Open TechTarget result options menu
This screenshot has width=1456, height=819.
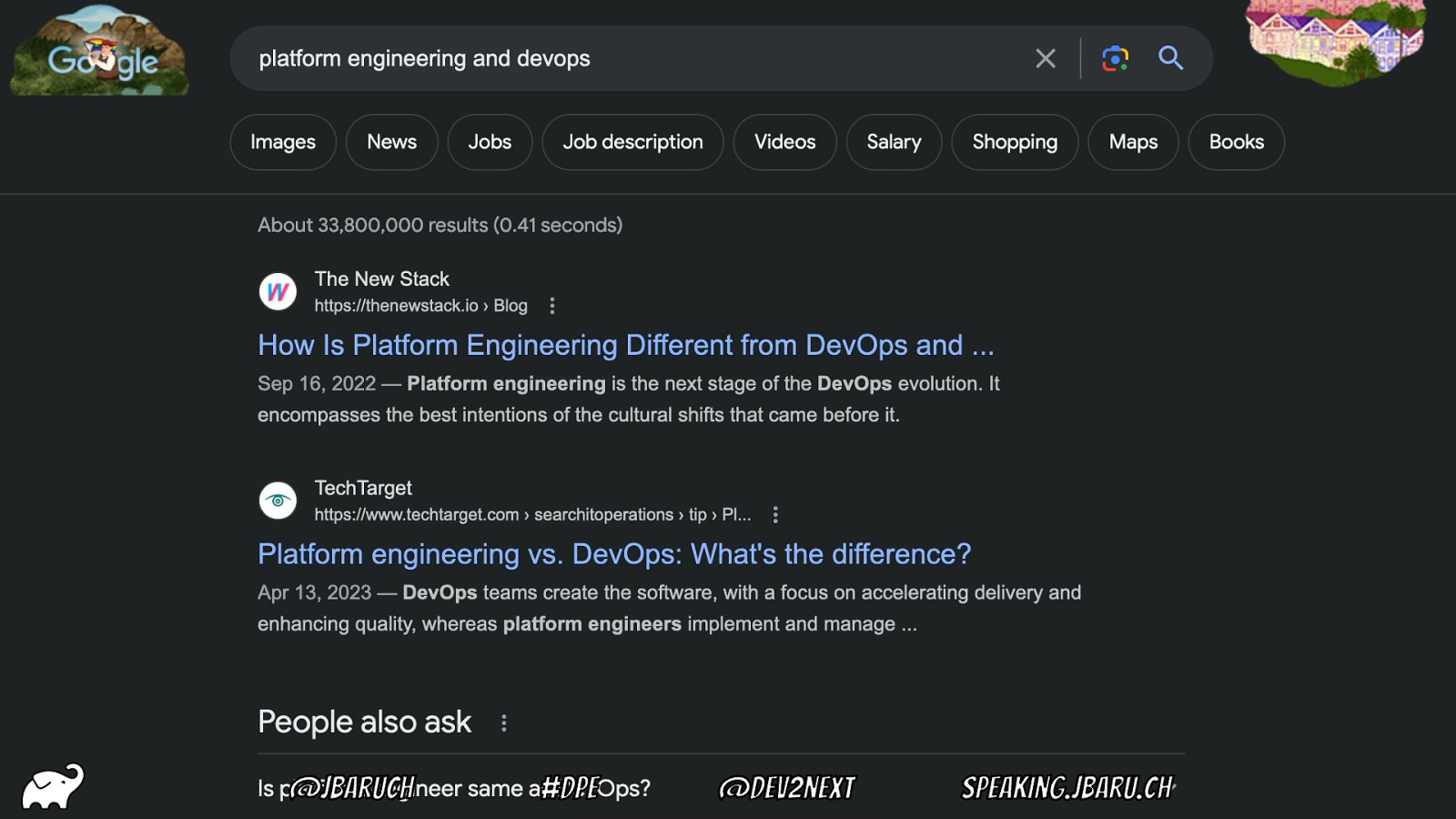[775, 515]
